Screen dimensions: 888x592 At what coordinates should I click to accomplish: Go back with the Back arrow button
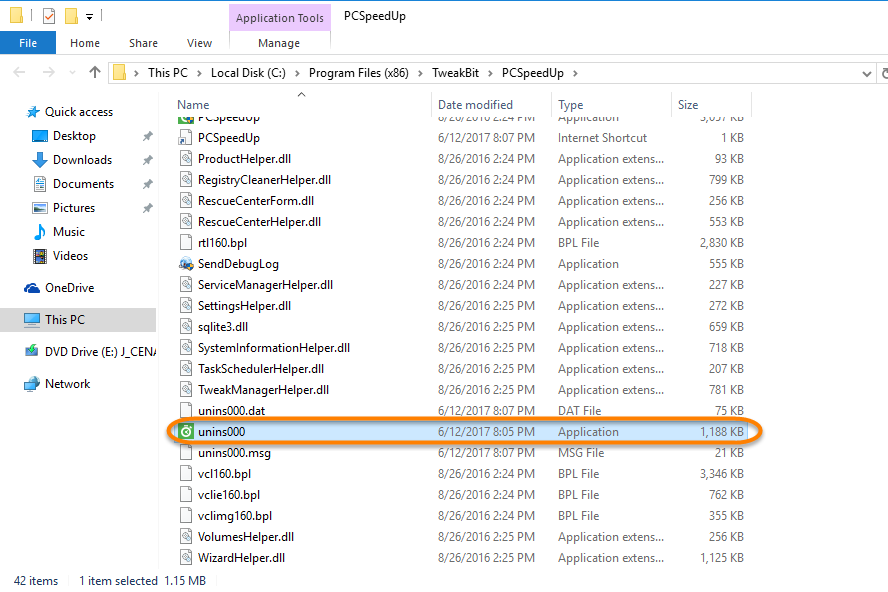coord(19,73)
